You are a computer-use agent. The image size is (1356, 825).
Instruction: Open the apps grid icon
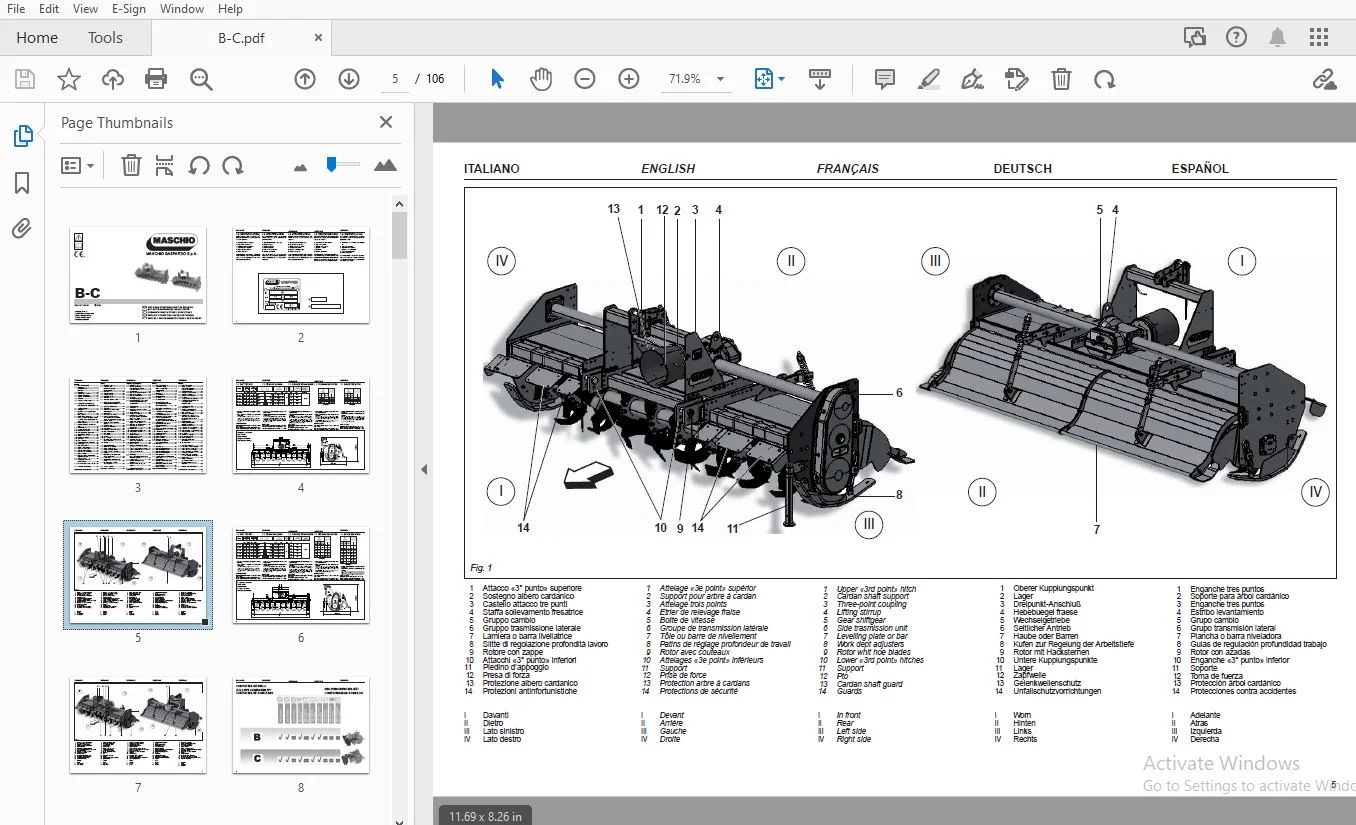click(x=1319, y=38)
